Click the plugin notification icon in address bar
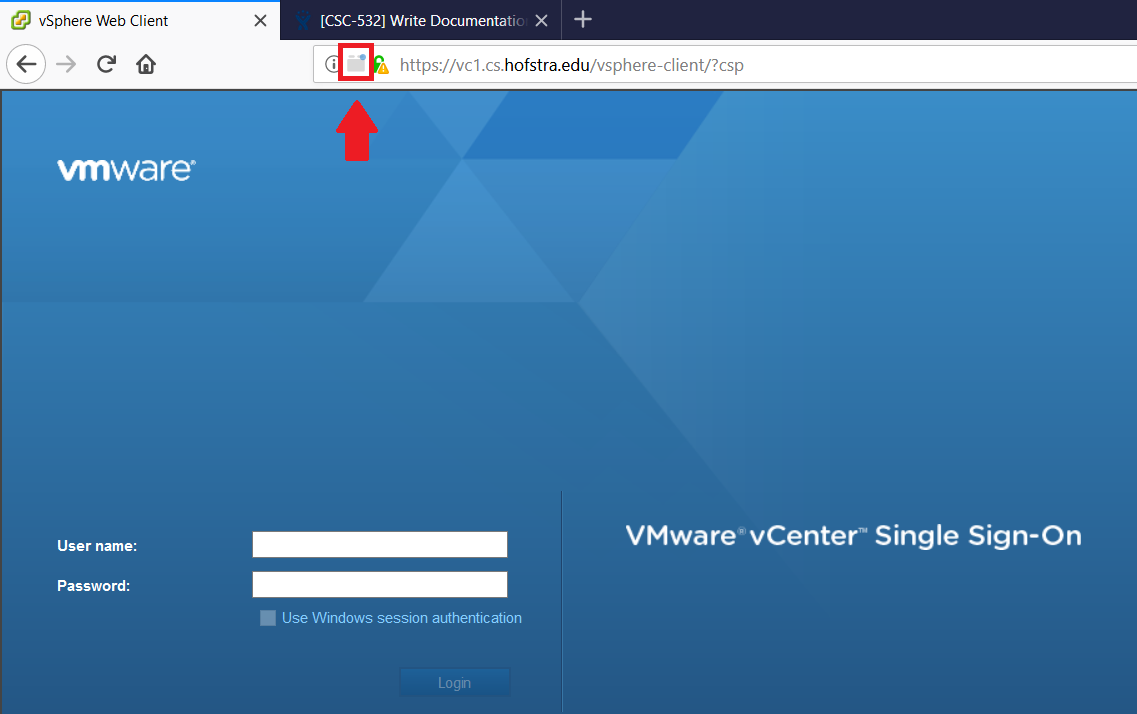Viewport: 1137px width, 714px height. click(356, 65)
